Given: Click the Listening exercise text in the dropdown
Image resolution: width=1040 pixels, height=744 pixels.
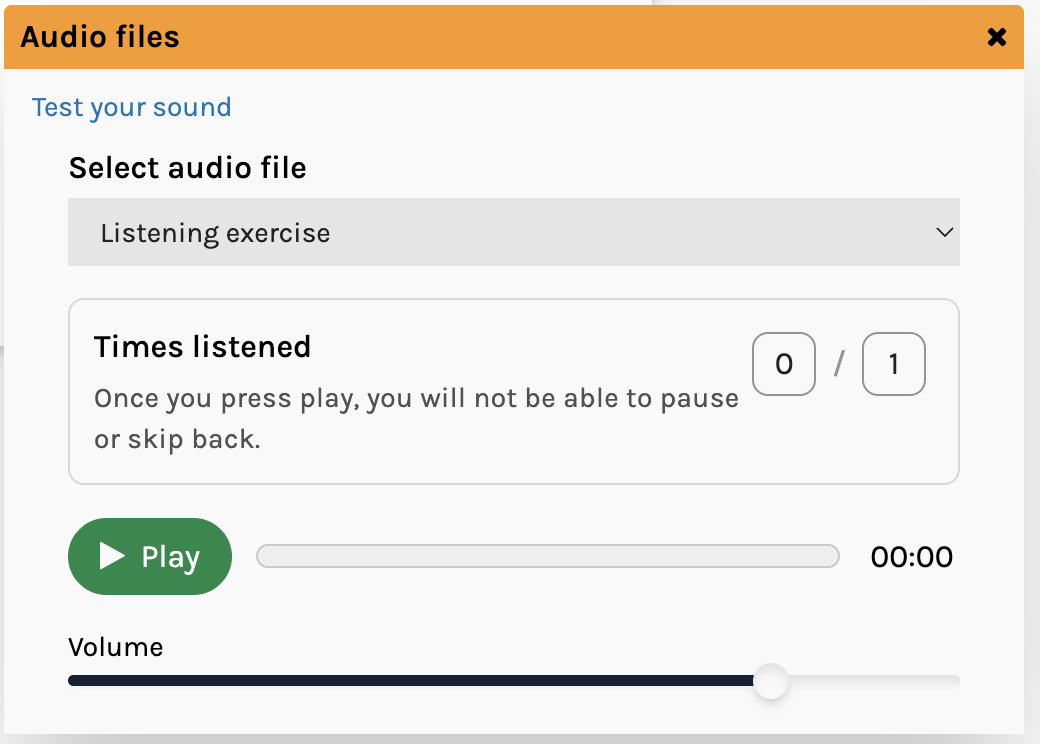Looking at the screenshot, I should (x=215, y=233).
